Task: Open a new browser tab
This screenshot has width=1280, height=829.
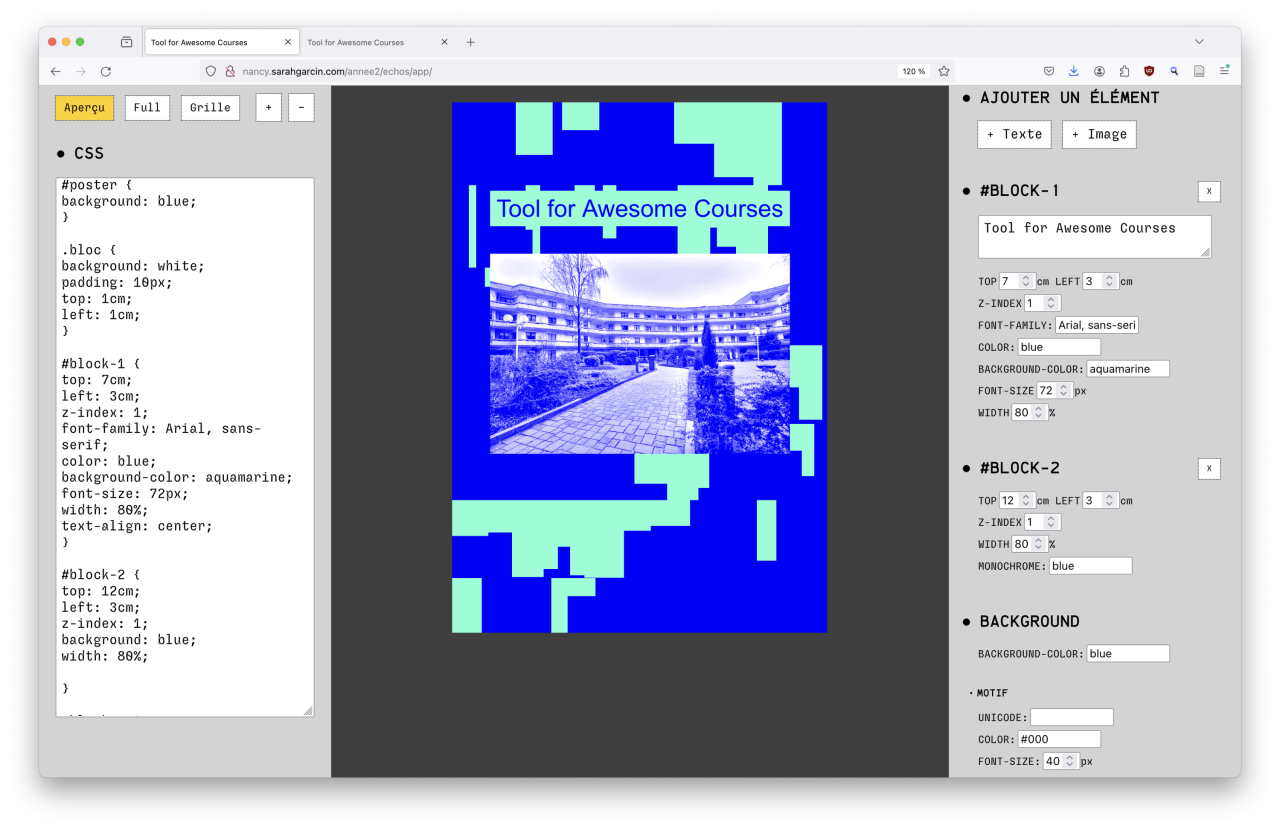Action: (x=471, y=42)
